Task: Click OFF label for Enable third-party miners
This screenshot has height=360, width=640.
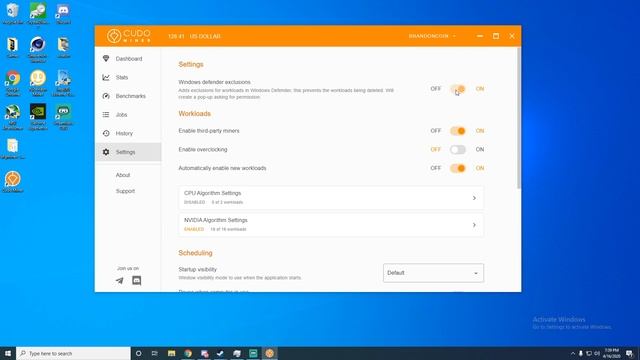Action: pos(436,131)
